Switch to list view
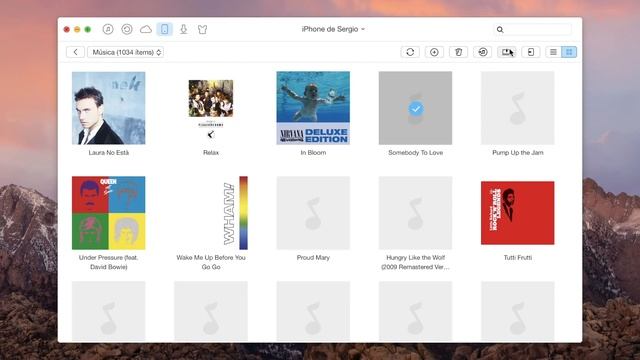Screen dimensions: 640x360 point(553,52)
